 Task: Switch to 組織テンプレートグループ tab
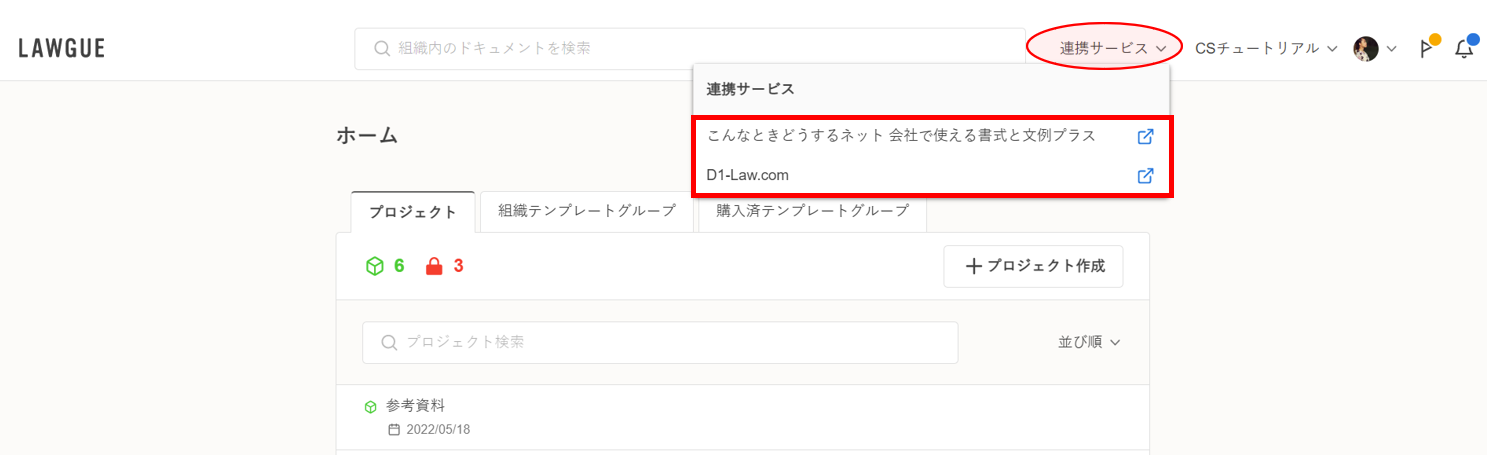pyautogui.click(x=586, y=211)
